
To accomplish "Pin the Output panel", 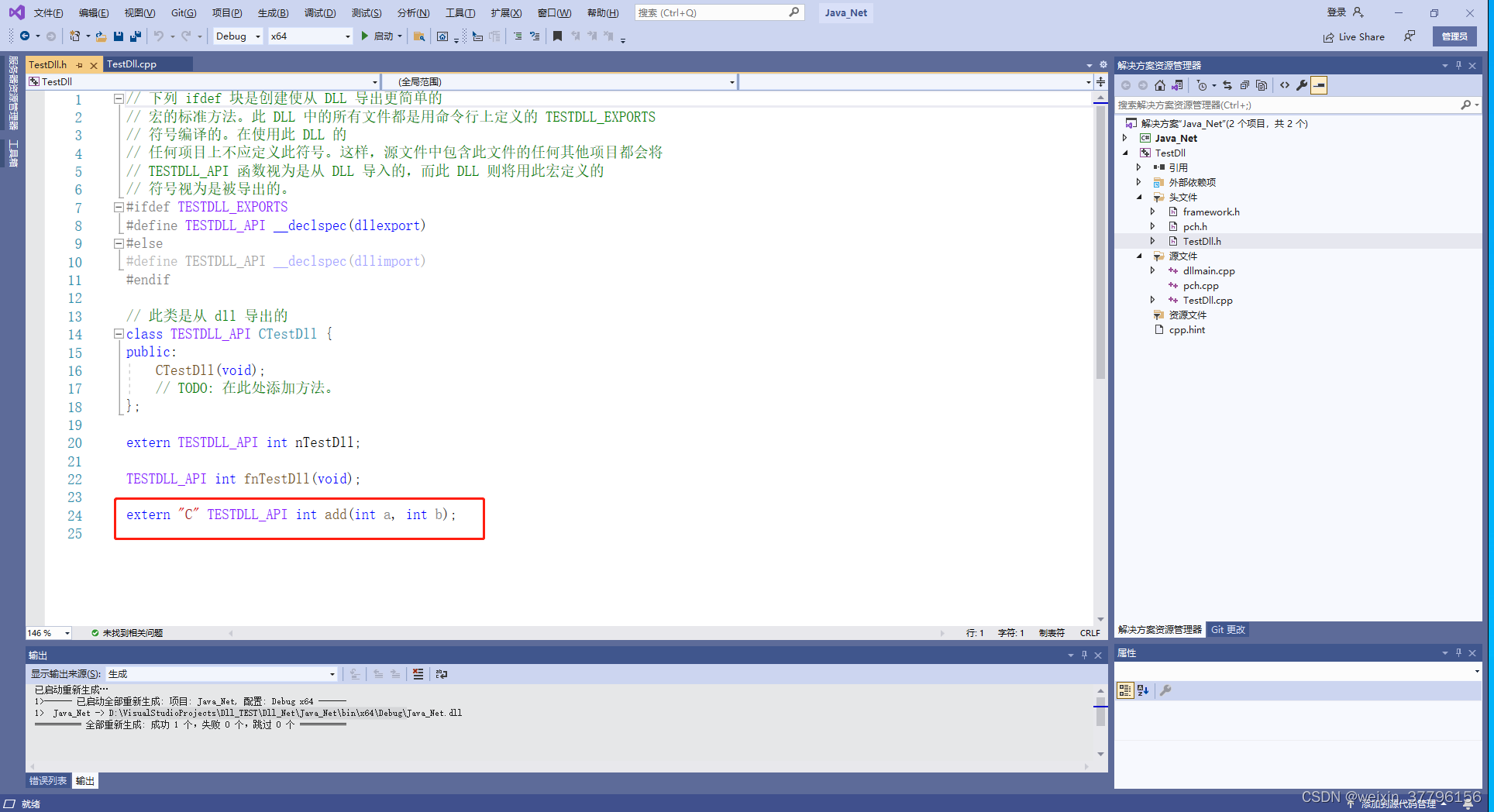I will [x=1084, y=655].
